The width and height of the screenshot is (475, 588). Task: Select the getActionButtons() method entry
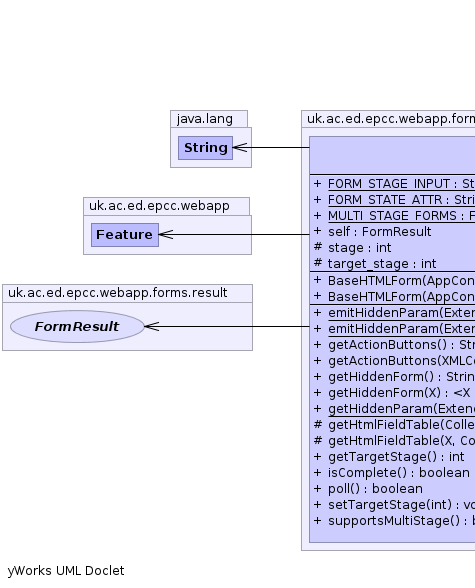pos(394,345)
